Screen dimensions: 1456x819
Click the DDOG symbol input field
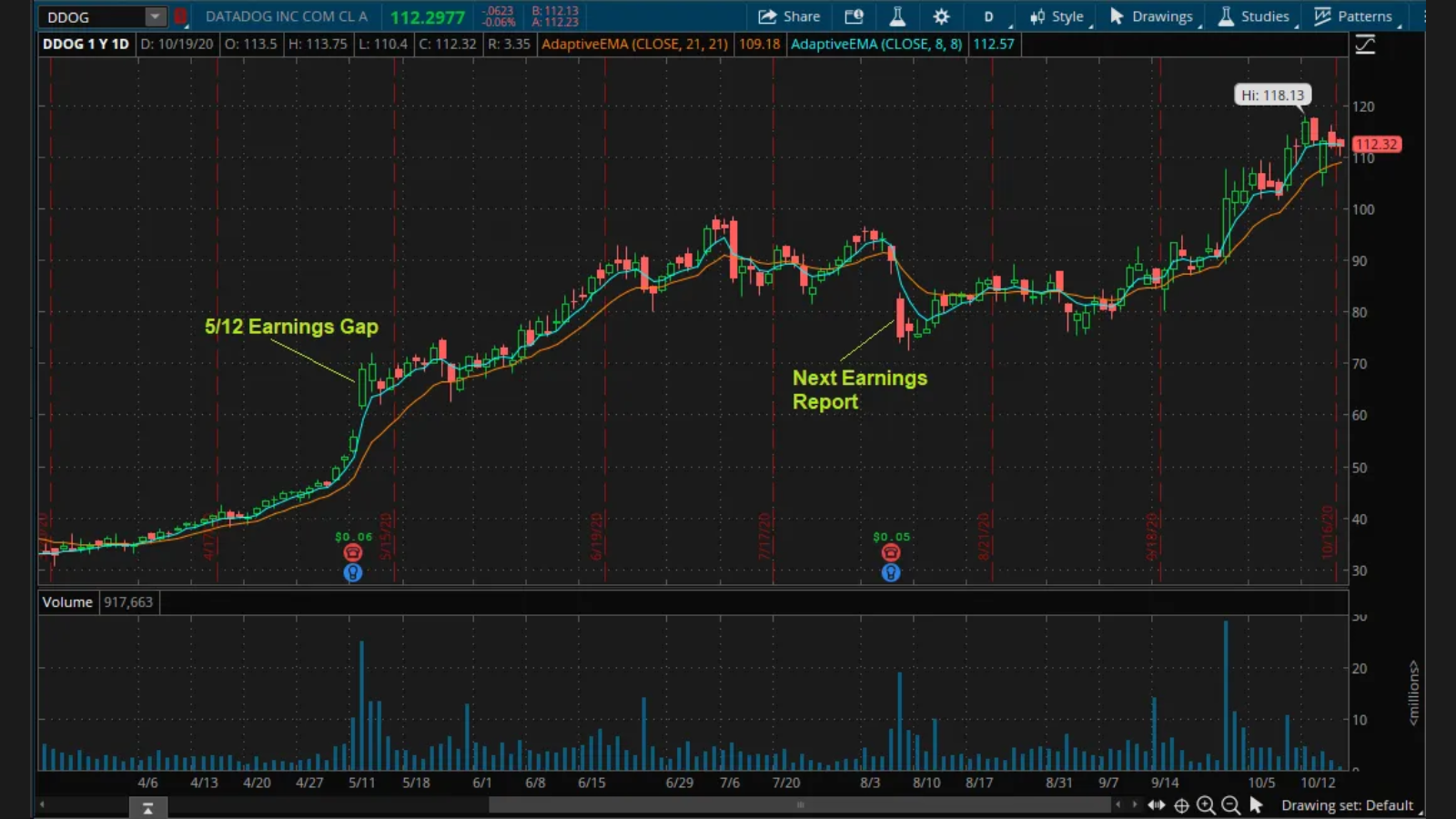tap(92, 16)
